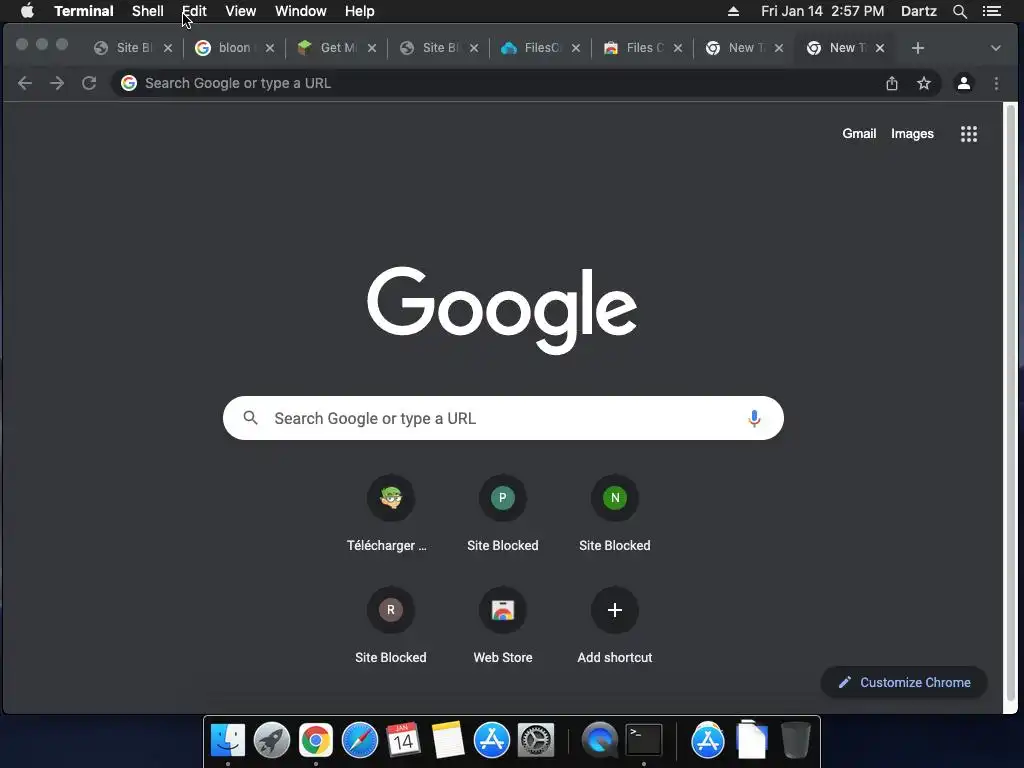Open a new tab with plus button
1024x768 pixels.
point(918,48)
